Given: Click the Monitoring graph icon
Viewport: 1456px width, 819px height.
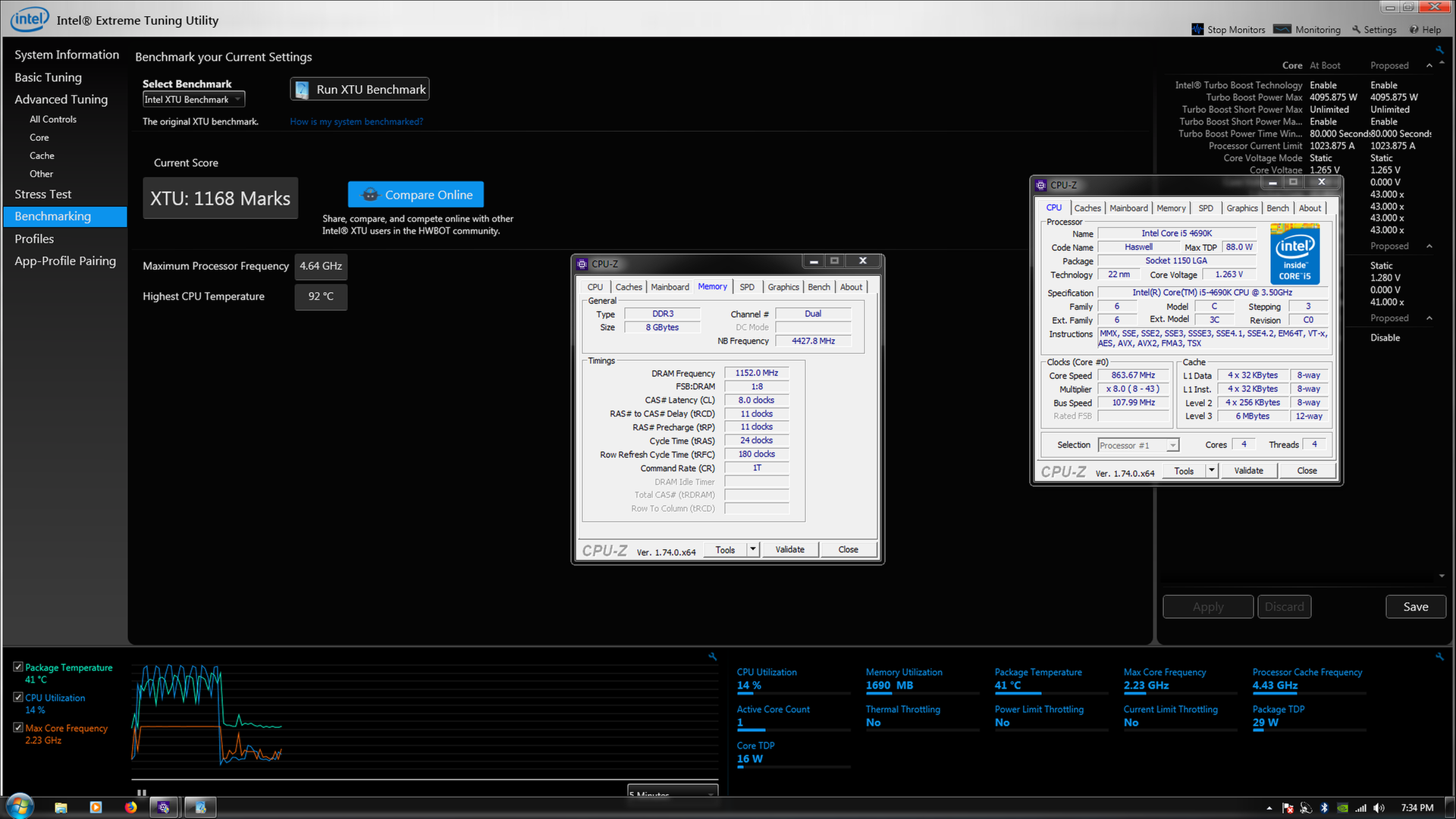Looking at the screenshot, I should [x=1282, y=30].
